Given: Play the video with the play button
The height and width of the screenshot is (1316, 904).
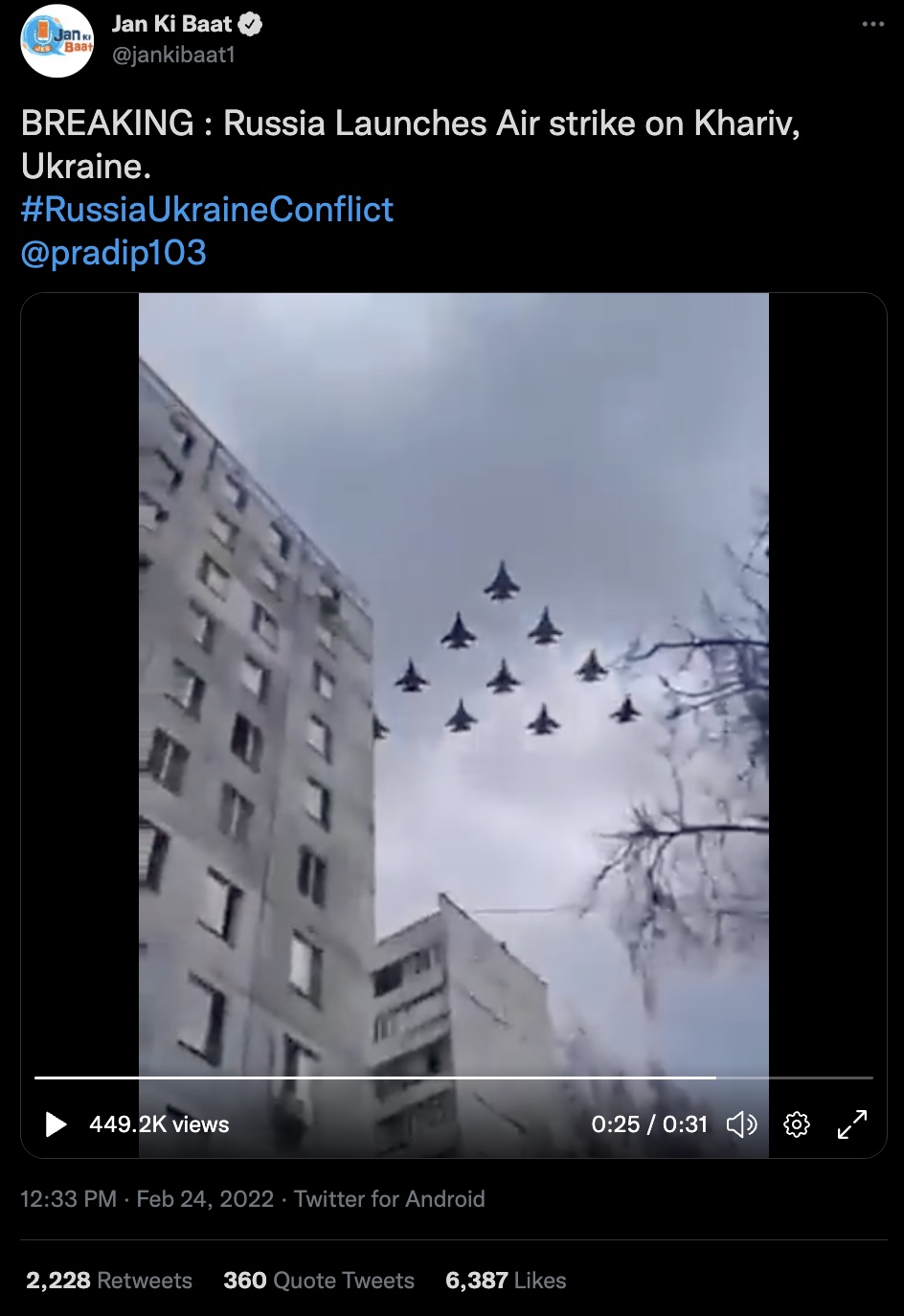Looking at the screenshot, I should tap(56, 1124).
